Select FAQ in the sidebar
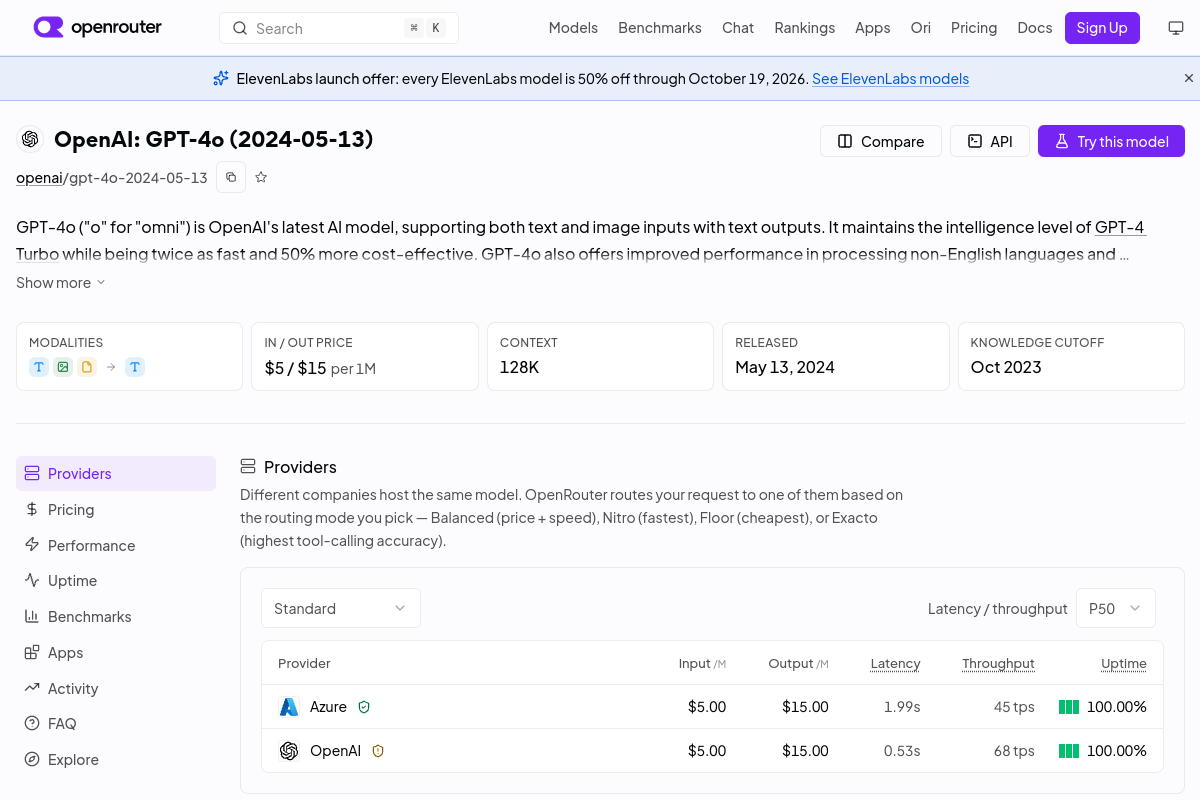The height and width of the screenshot is (800, 1200). pyautogui.click(x=116, y=724)
